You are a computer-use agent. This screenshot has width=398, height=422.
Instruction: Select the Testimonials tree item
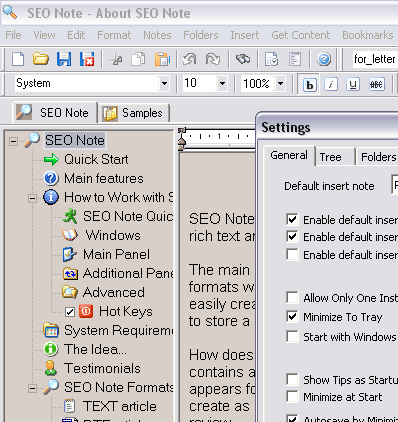click(x=102, y=368)
